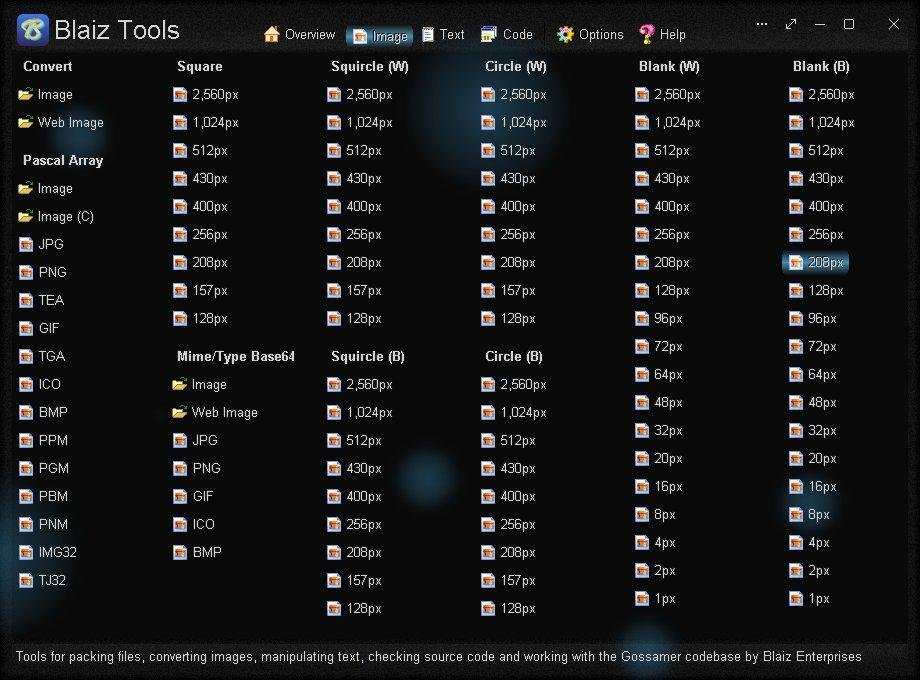Switch to the Code tab
The image size is (920, 680).
pyautogui.click(x=507, y=35)
